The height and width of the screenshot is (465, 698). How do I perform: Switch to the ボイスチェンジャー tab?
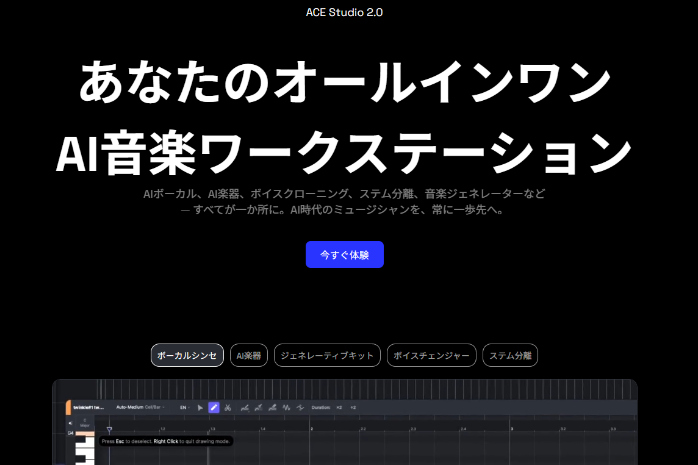click(x=431, y=355)
